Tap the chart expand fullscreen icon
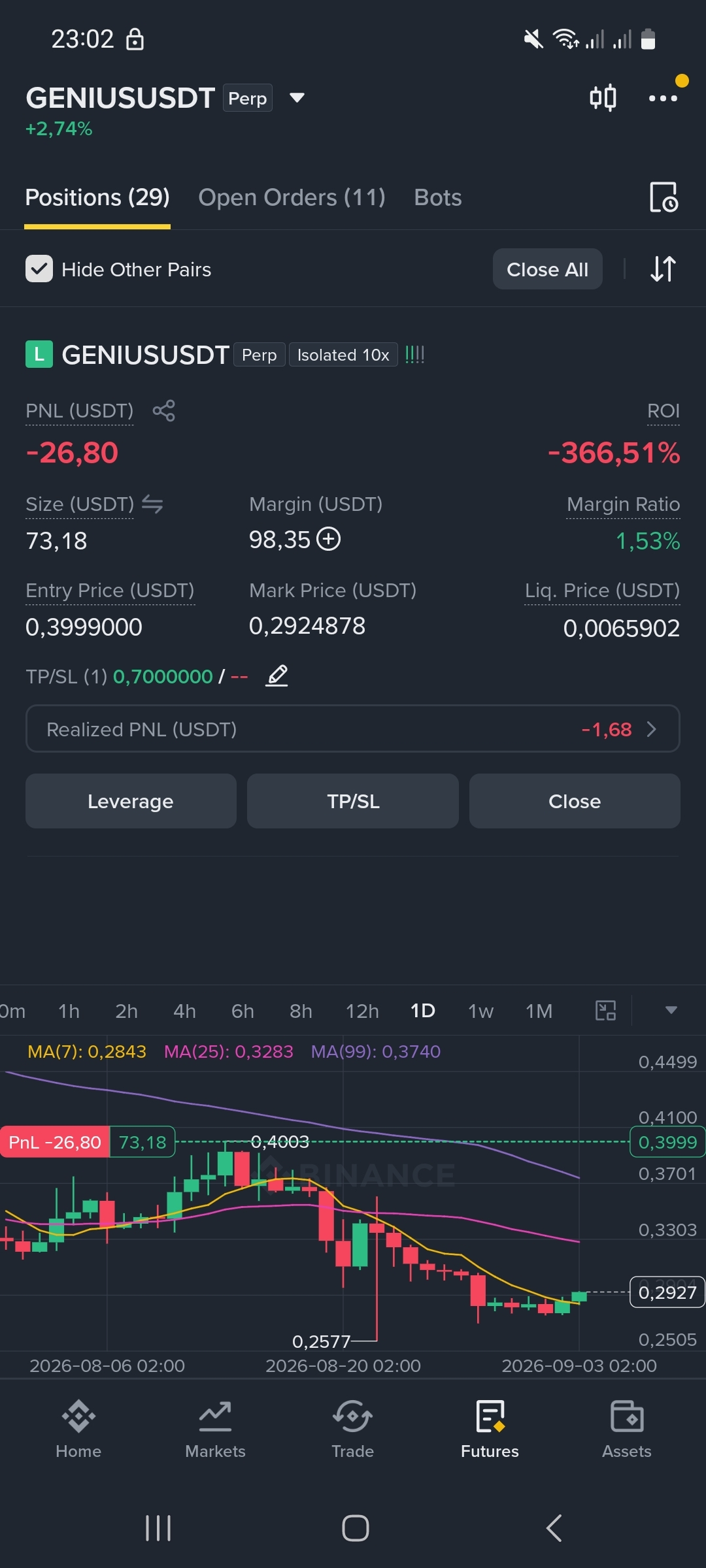Viewport: 706px width, 1568px height. coord(606,1011)
